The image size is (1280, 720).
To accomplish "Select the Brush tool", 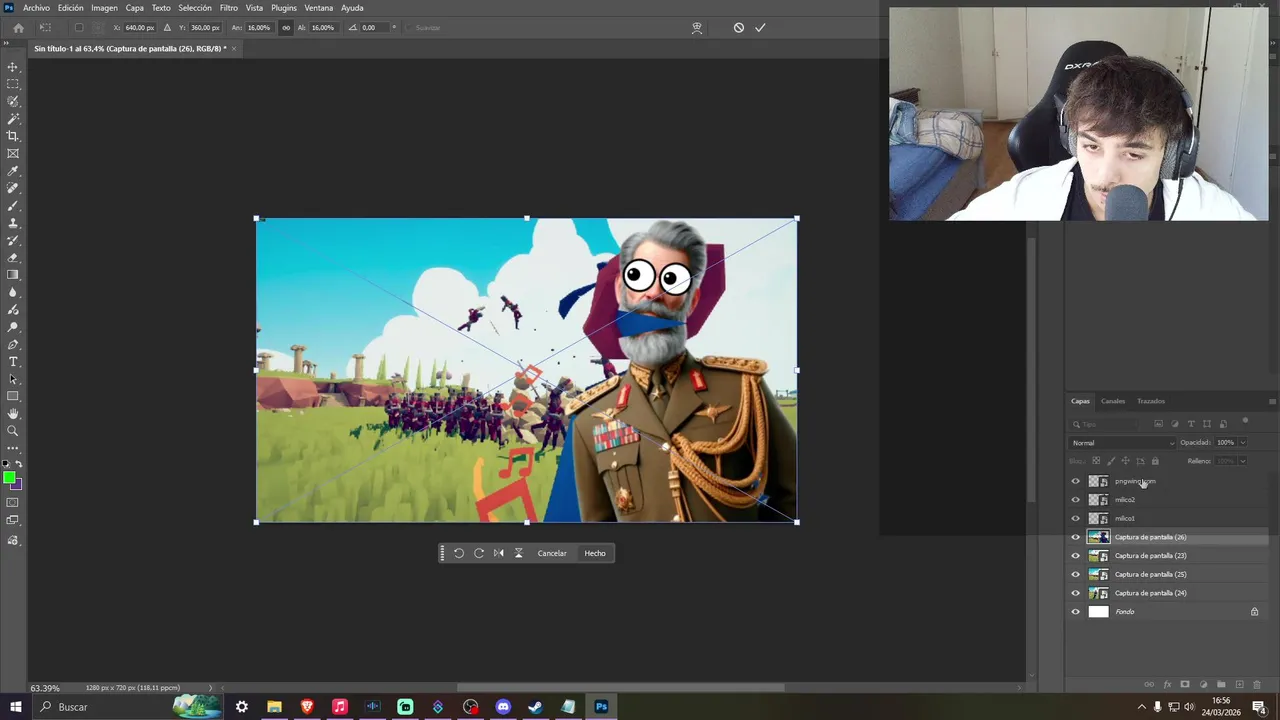I will [x=13, y=206].
